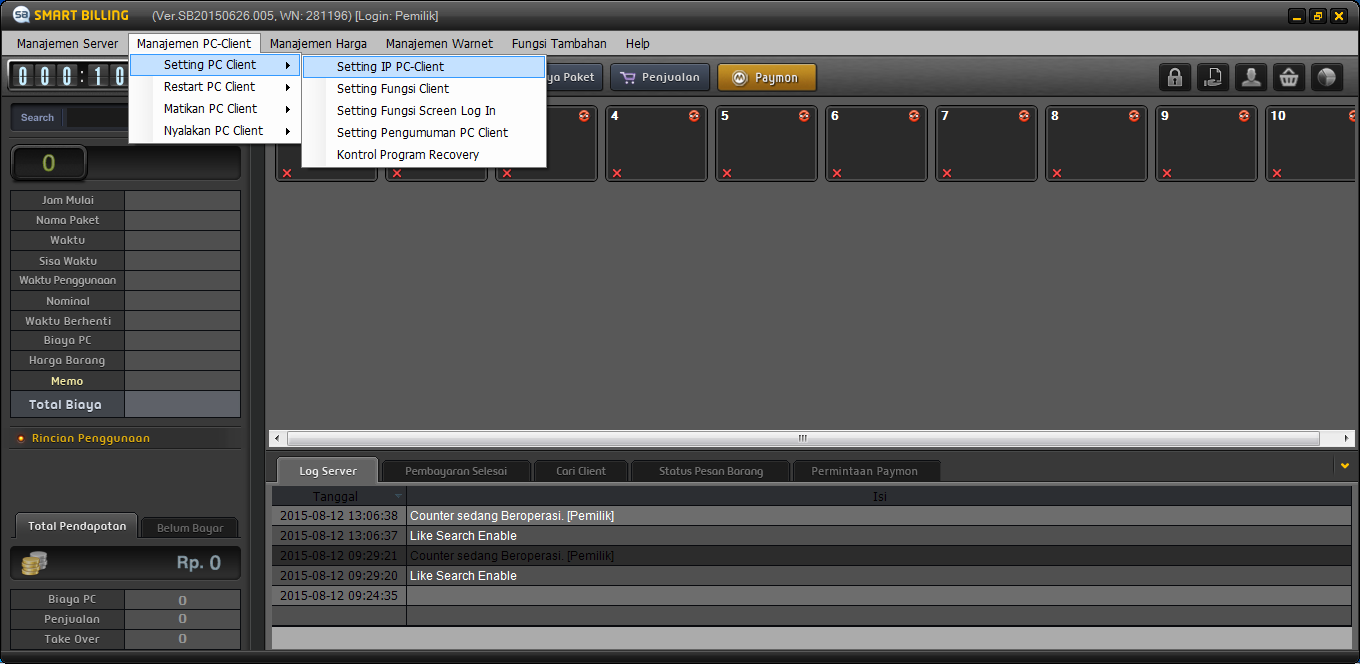
Task: Click the red disconnected icon on PC 5
Action: click(804, 116)
